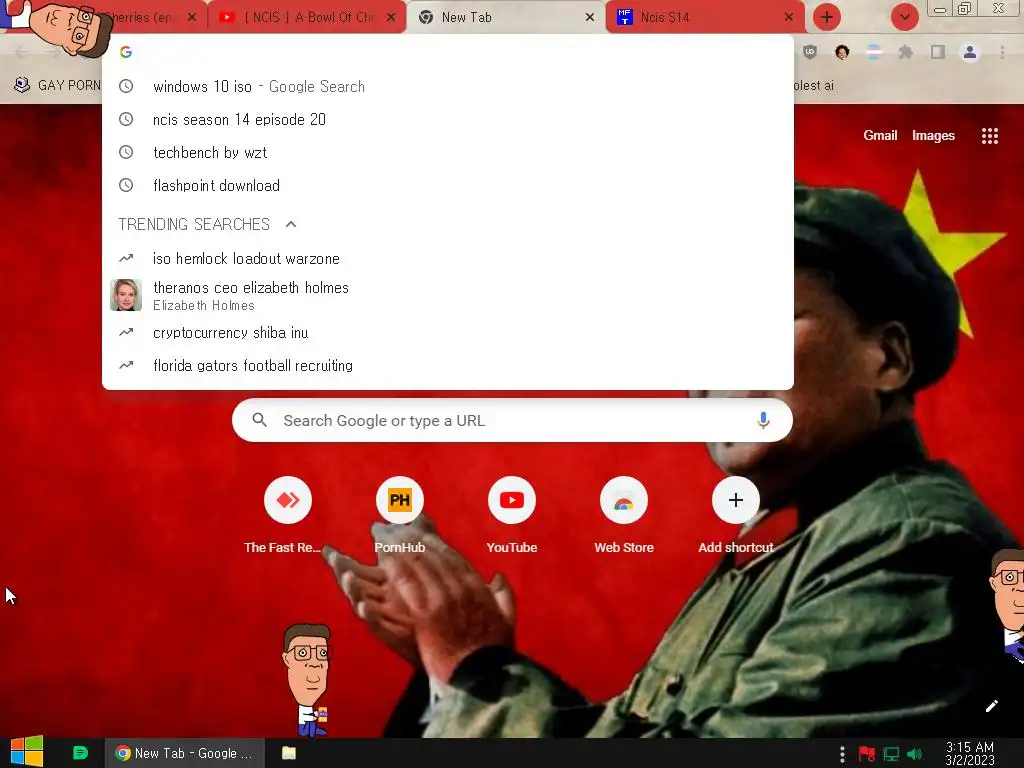Open the network tray icon
Viewport: 1024px width, 768px height.
point(891,754)
